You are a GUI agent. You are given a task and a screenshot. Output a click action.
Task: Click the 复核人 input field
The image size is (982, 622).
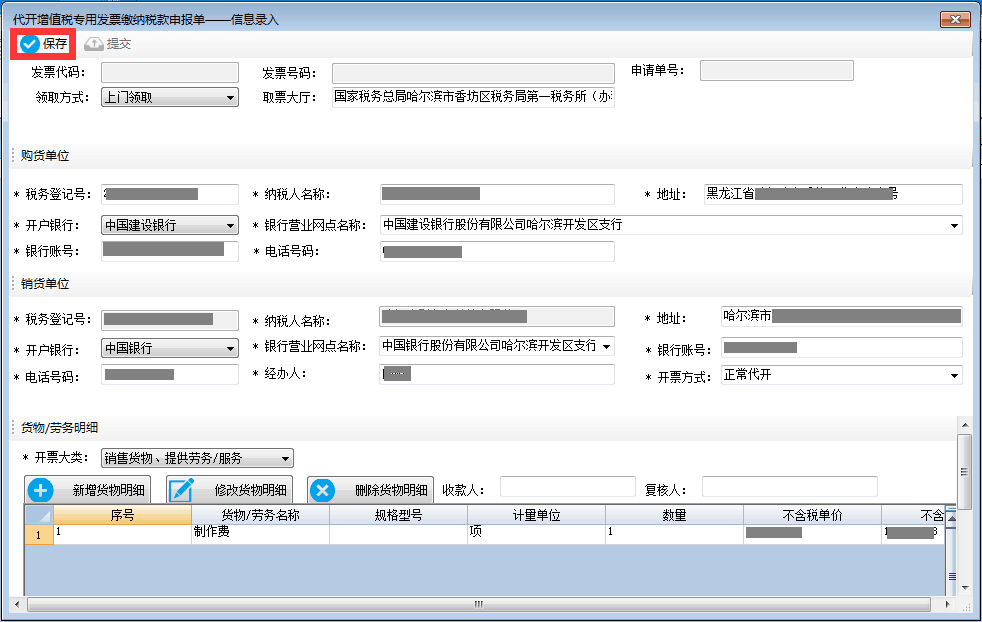pyautogui.click(x=790, y=487)
